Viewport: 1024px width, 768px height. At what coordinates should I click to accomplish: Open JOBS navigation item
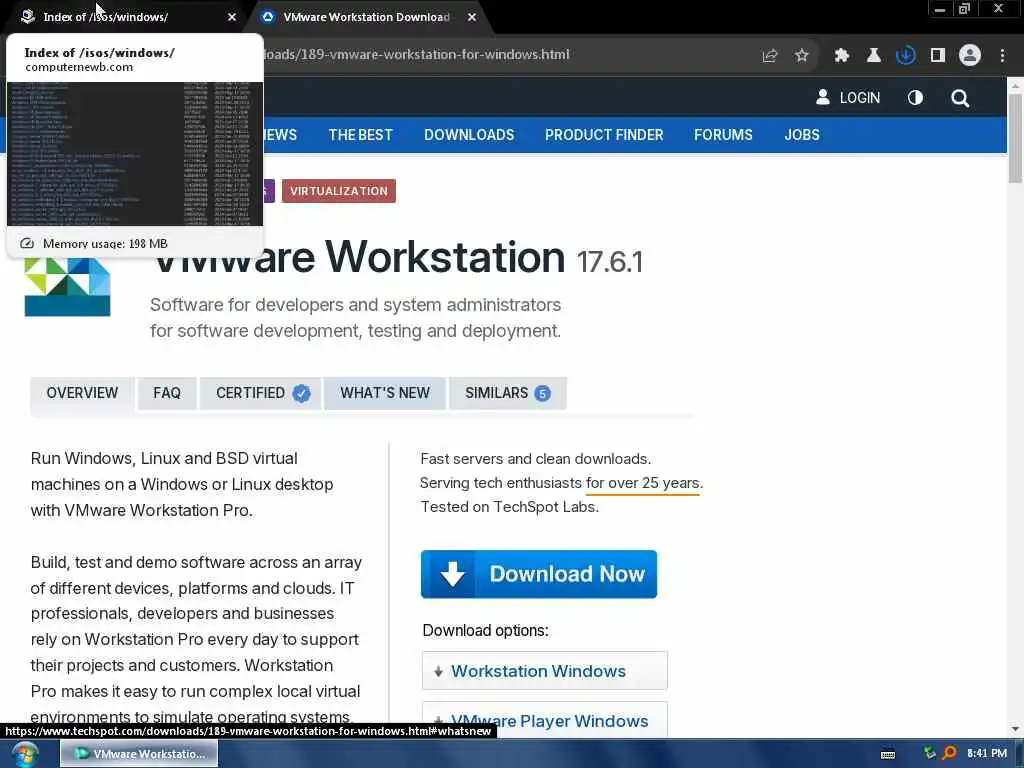(x=802, y=135)
